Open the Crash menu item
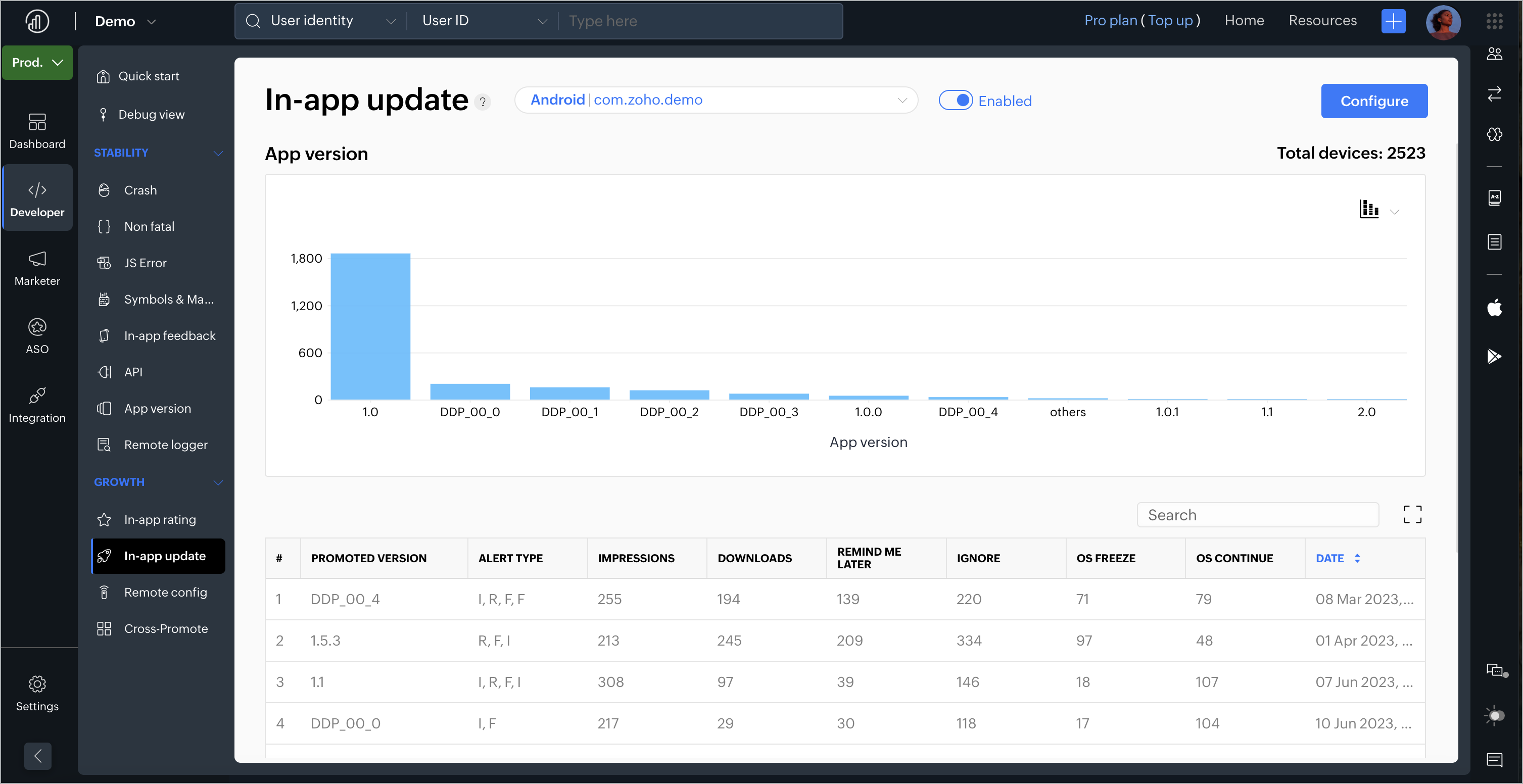 140,190
